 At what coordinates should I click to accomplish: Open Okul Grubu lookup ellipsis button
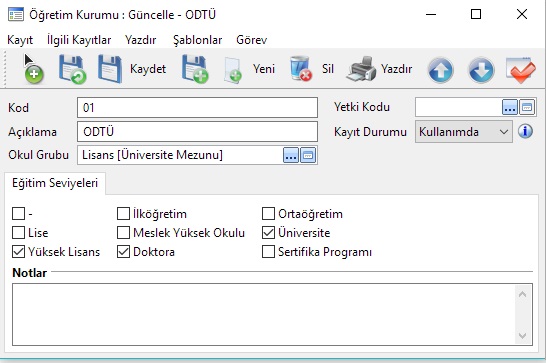[291, 155]
